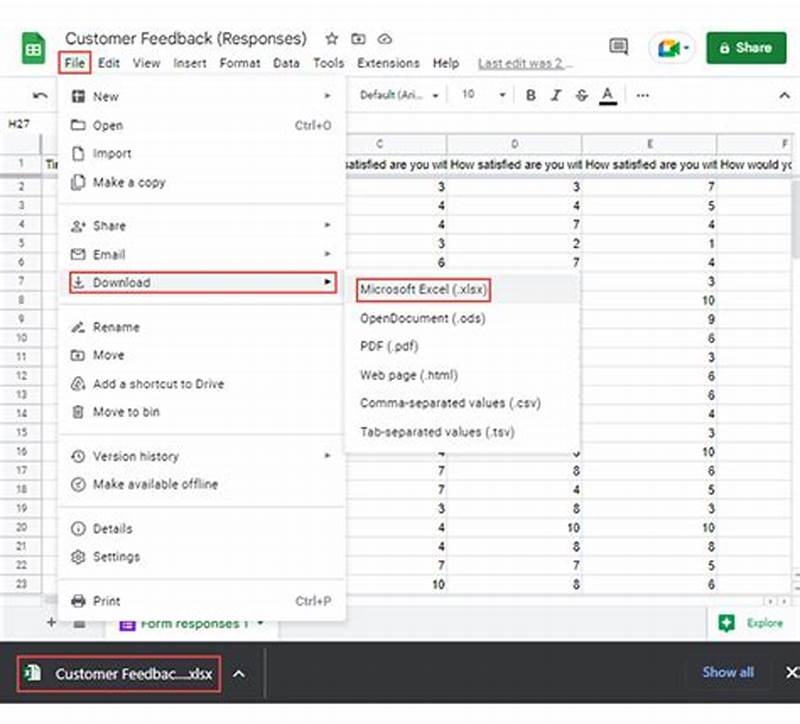Open comment history

[x=619, y=46]
